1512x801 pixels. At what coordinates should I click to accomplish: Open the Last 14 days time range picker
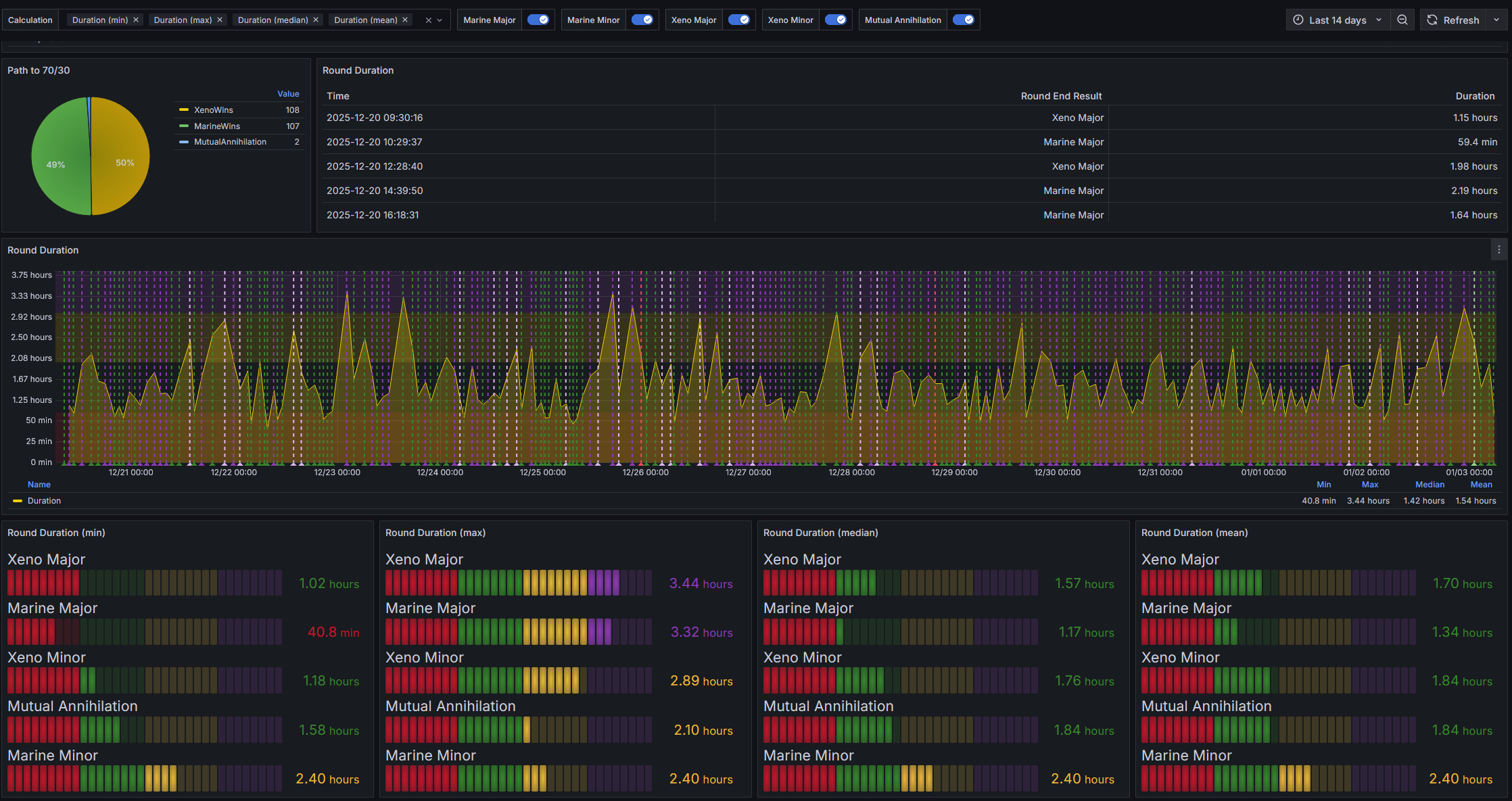[1338, 20]
